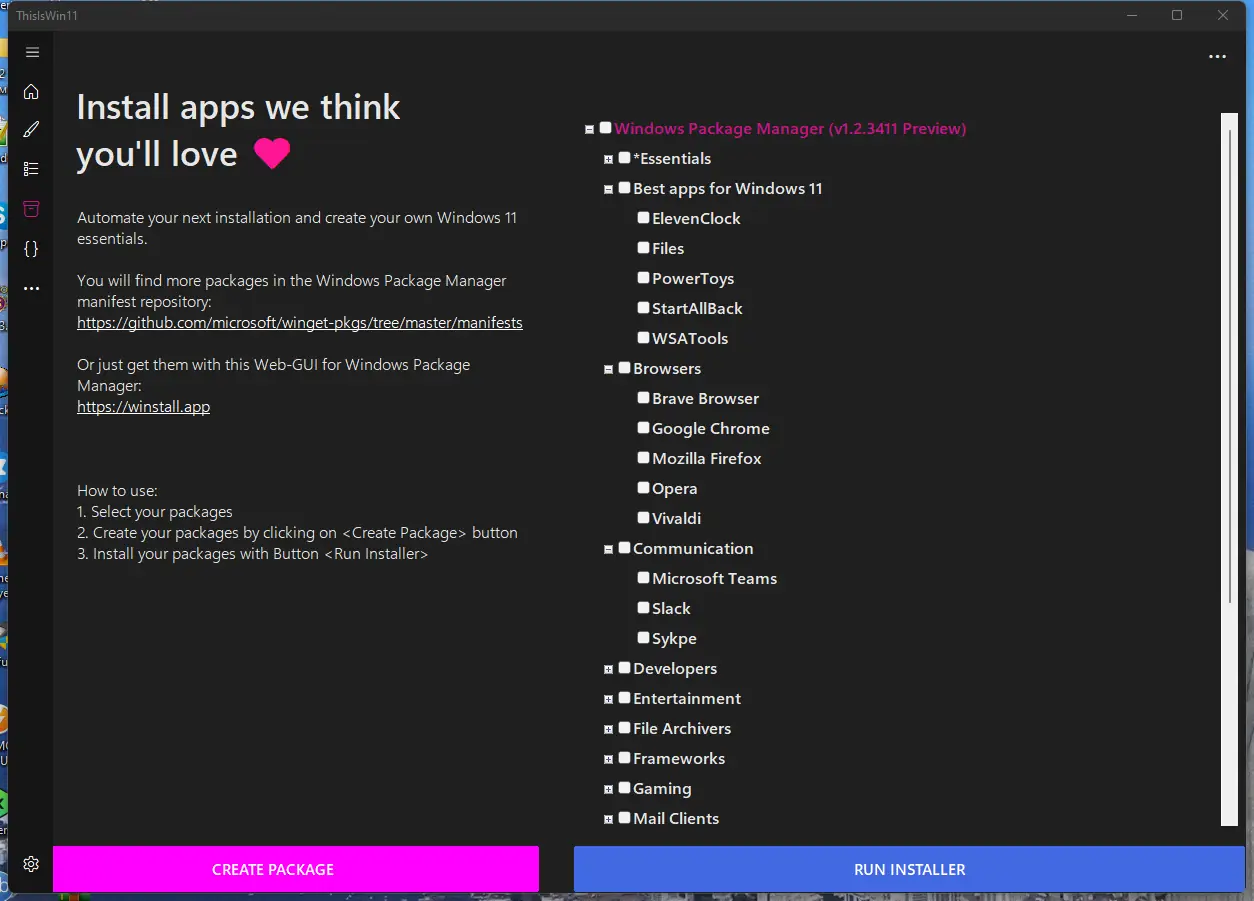This screenshot has width=1254, height=901.
Task: Click the RUN INSTALLER button
Action: [x=909, y=869]
